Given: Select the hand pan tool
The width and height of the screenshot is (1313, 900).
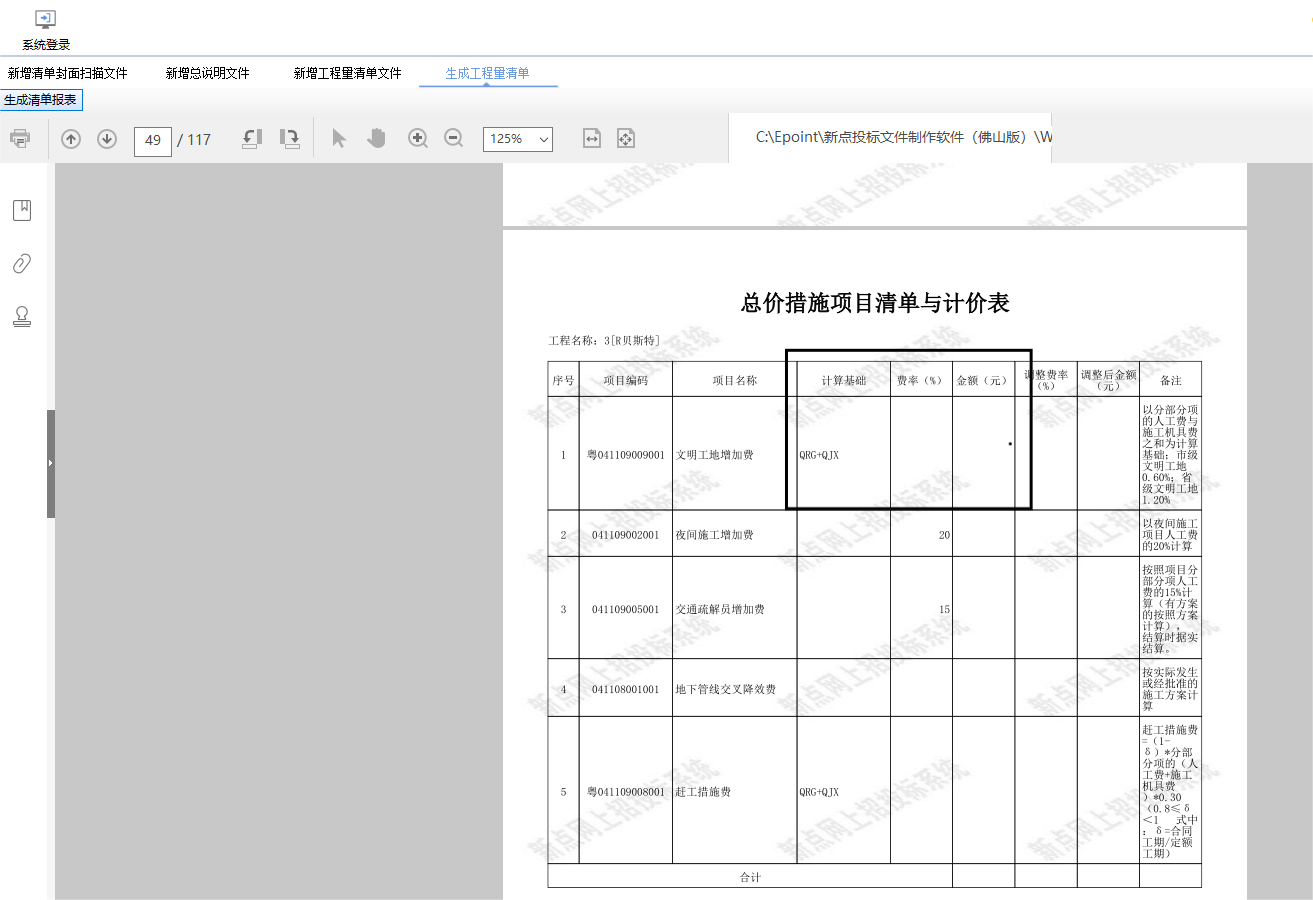Looking at the screenshot, I should point(376,139).
